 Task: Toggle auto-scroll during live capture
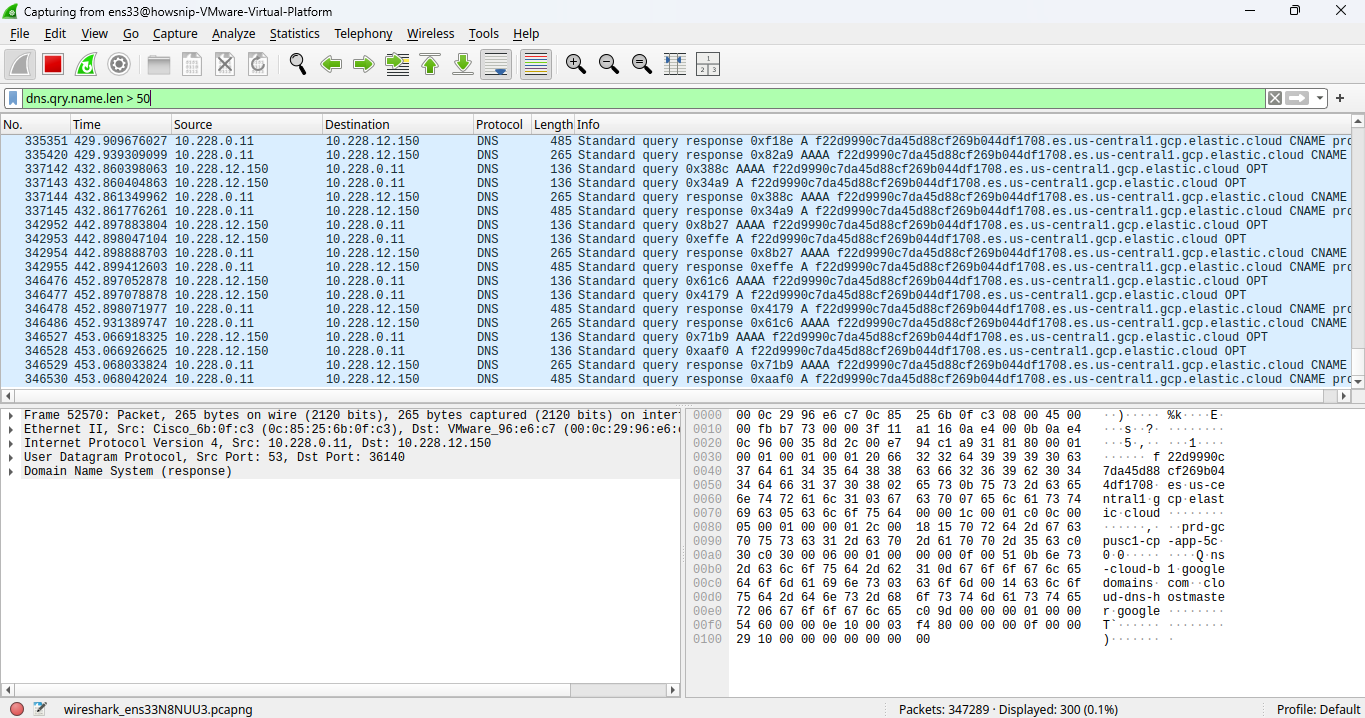(x=496, y=64)
